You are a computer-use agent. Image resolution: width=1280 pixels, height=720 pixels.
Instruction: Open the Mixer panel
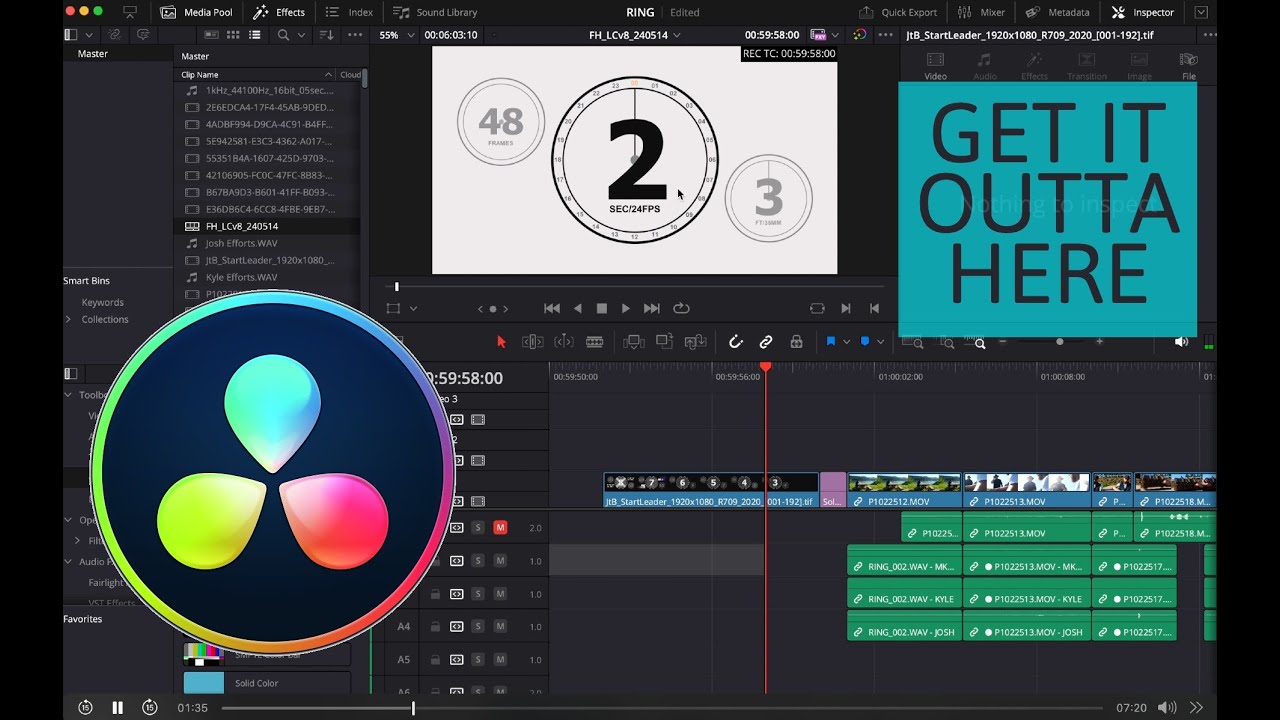[981, 12]
